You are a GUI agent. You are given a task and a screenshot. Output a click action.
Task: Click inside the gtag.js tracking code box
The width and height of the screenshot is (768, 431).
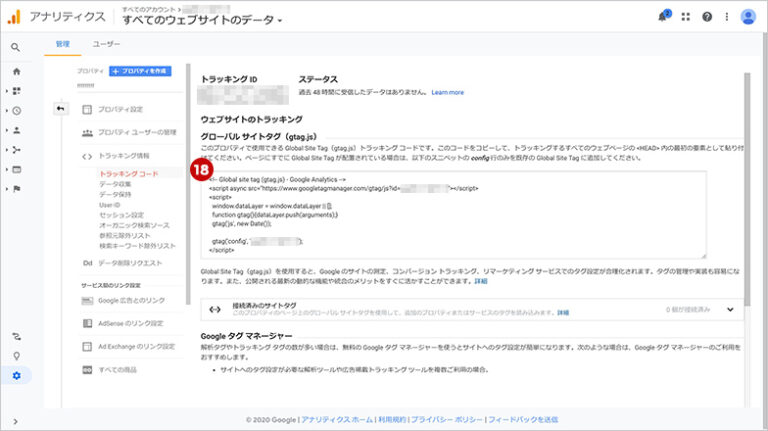454,215
